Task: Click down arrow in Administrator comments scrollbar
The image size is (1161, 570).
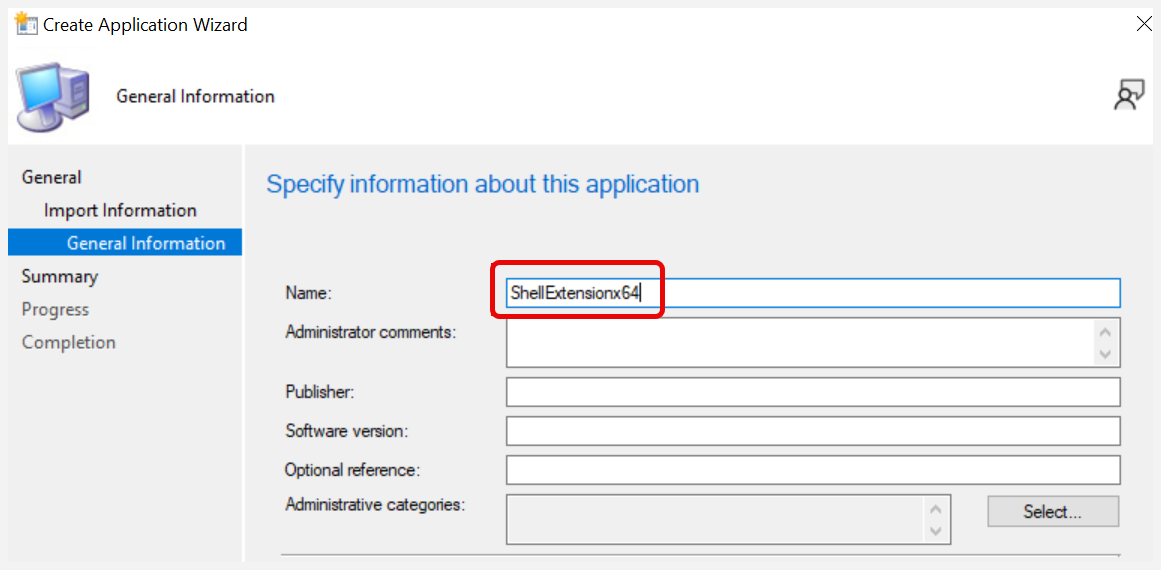Action: tap(1106, 355)
